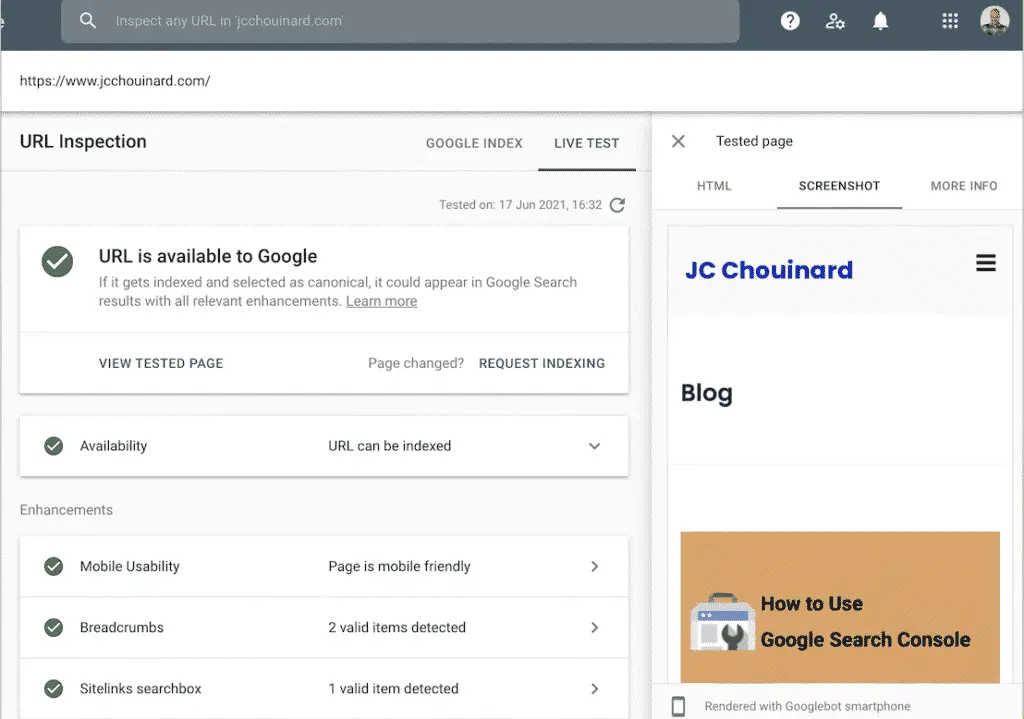Click '1 valid item detected' text
1024x719 pixels.
point(393,688)
